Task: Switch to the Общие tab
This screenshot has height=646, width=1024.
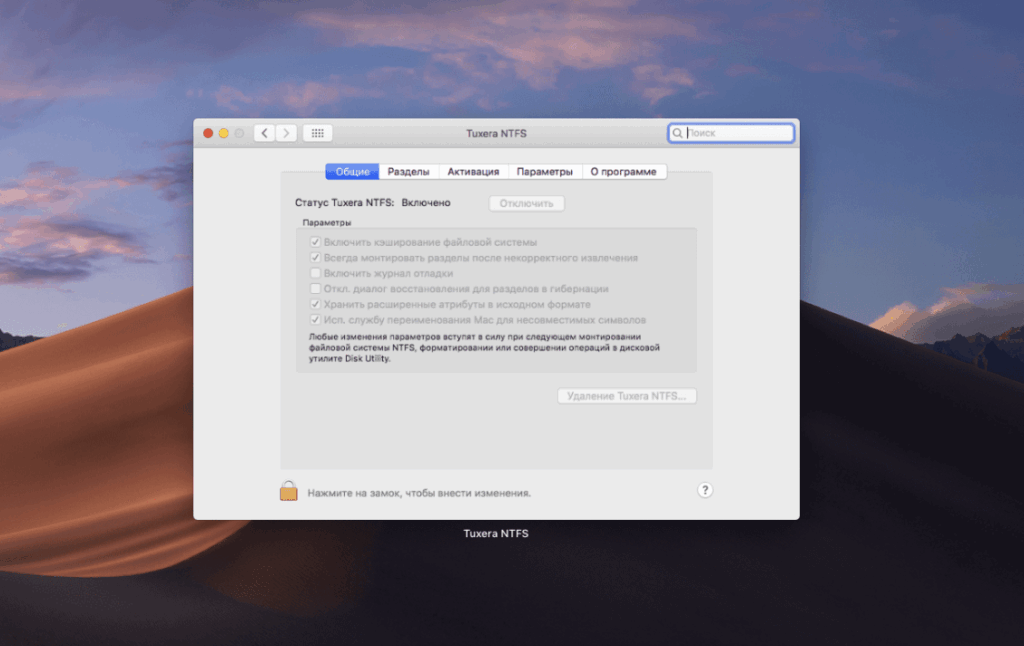Action: click(352, 172)
